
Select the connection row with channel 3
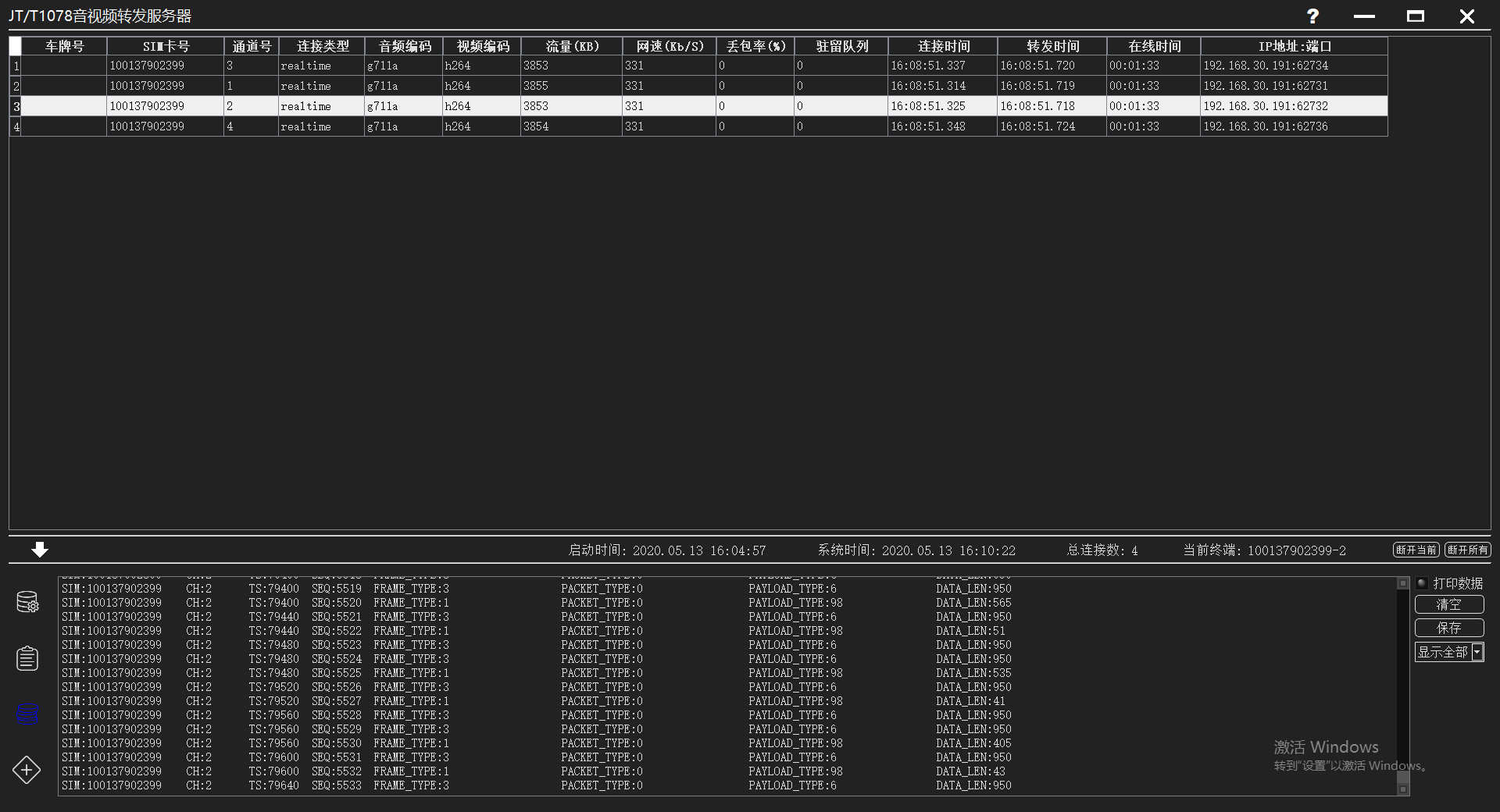[x=469, y=66]
